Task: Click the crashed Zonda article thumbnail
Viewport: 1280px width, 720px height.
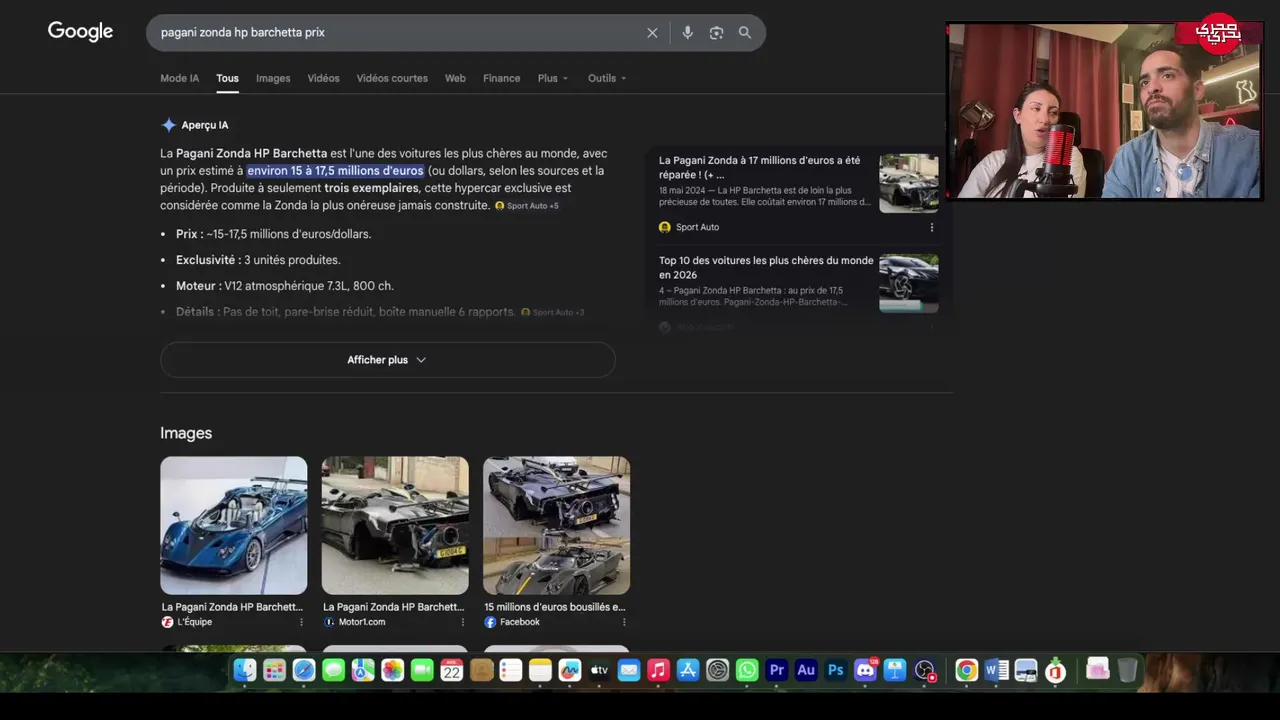Action: pos(909,183)
